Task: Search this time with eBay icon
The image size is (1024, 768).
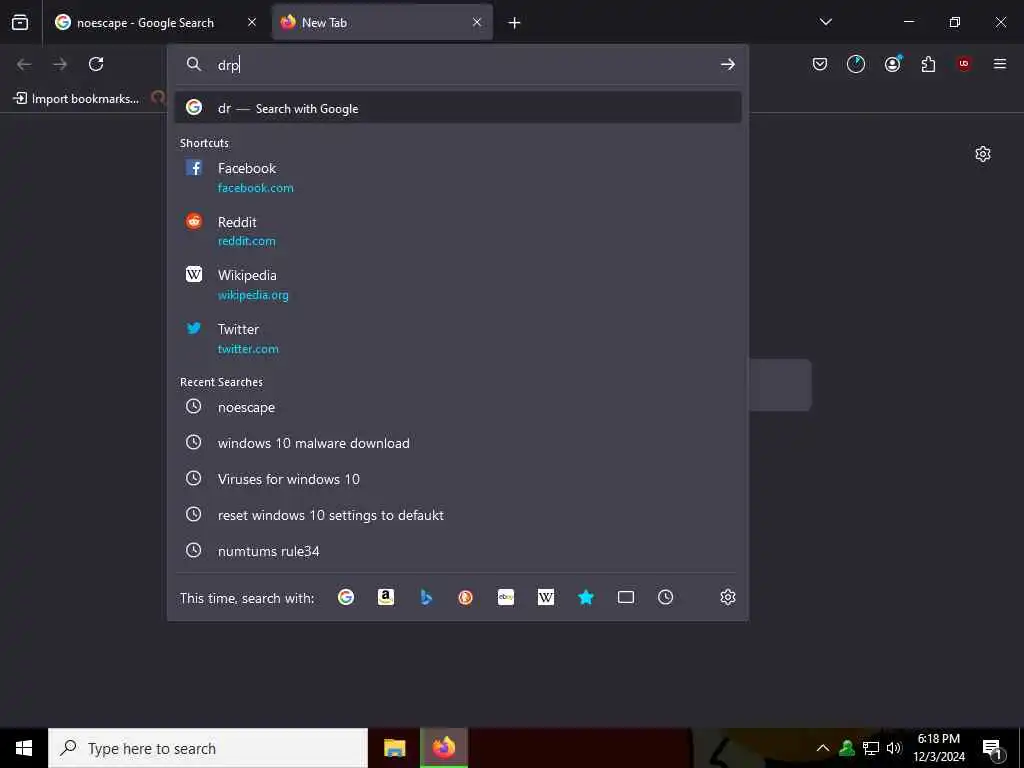Action: [x=506, y=597]
